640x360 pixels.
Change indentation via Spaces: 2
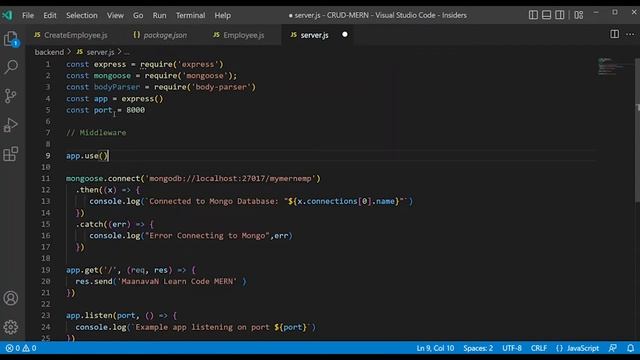478,348
